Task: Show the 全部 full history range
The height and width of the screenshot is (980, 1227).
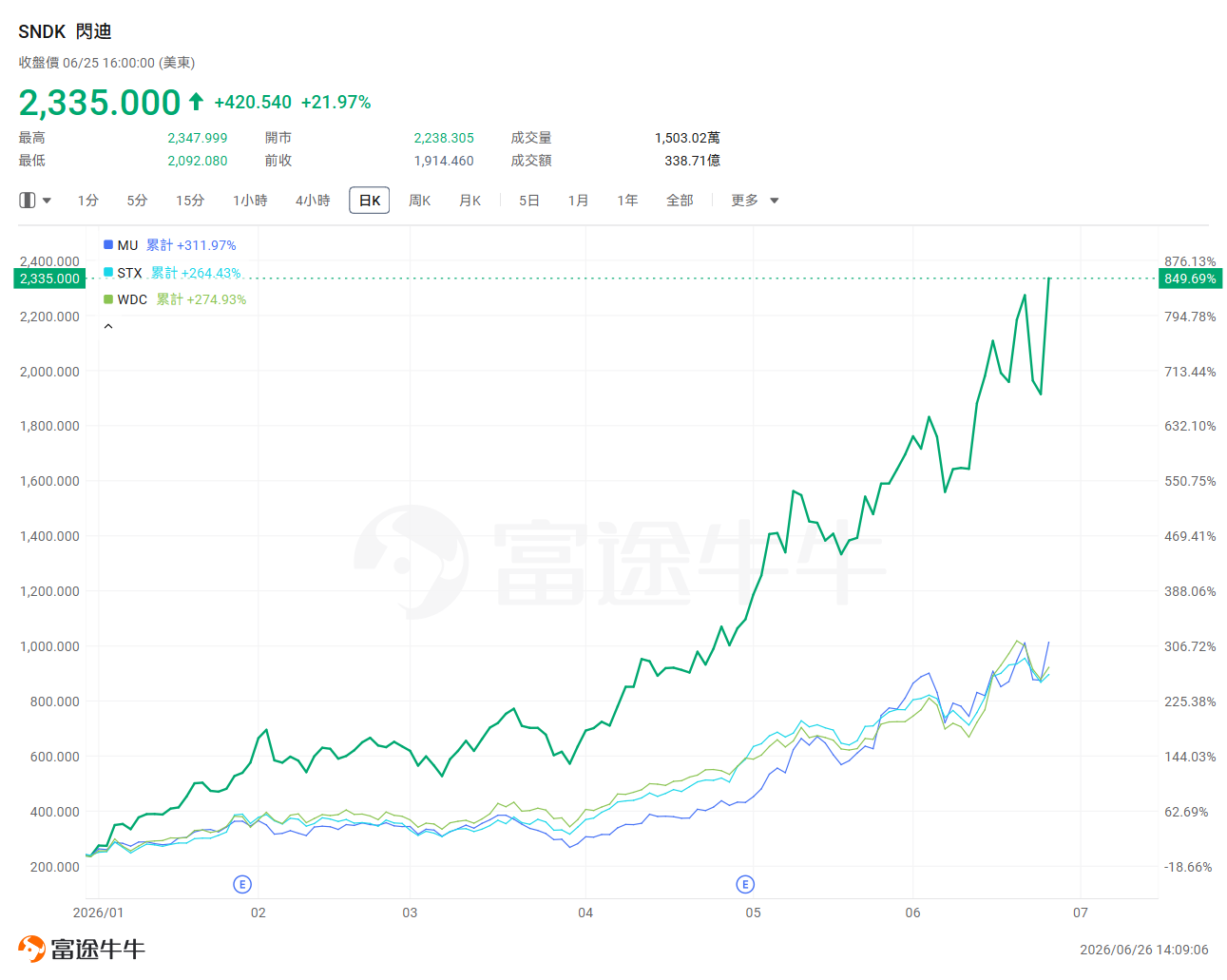Action: tap(680, 201)
